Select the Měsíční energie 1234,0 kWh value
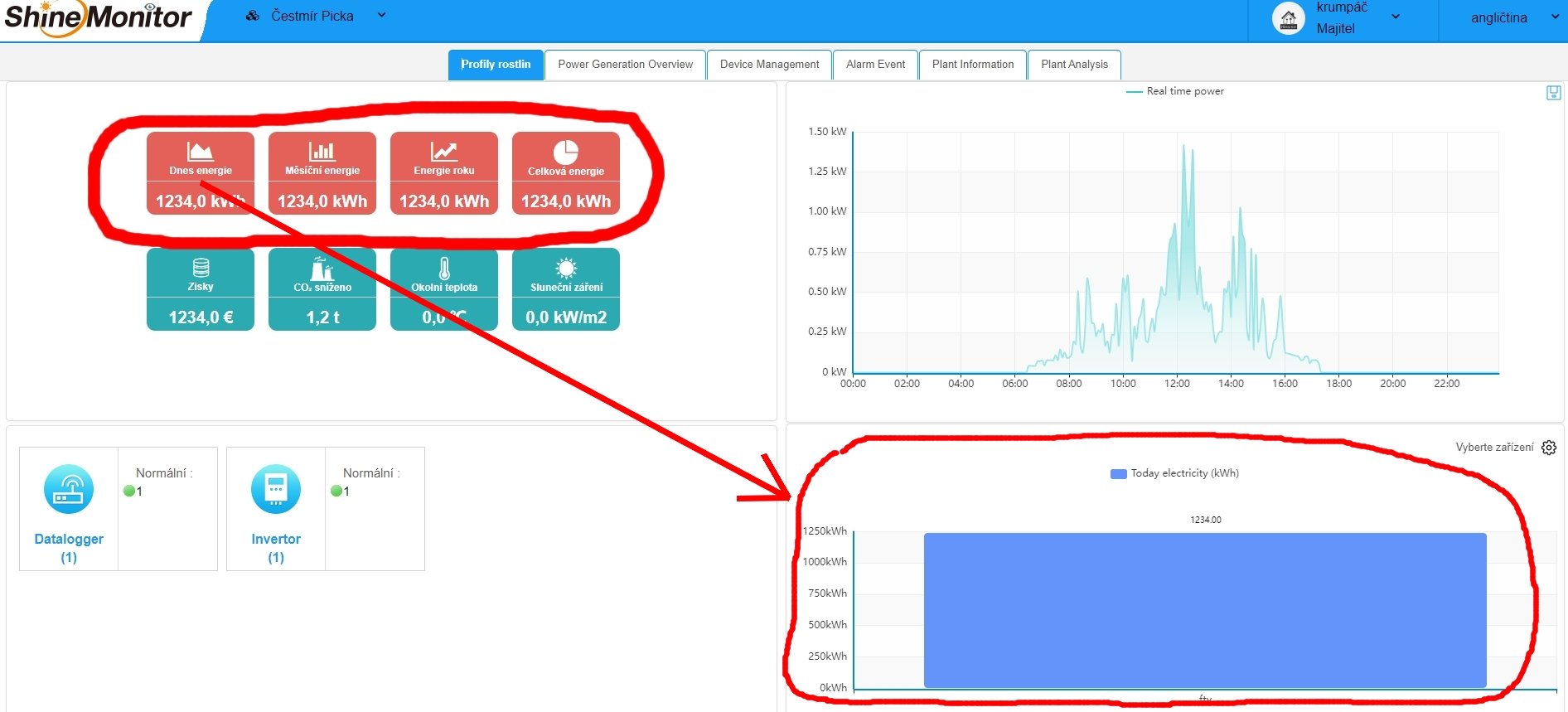 pyautogui.click(x=322, y=201)
